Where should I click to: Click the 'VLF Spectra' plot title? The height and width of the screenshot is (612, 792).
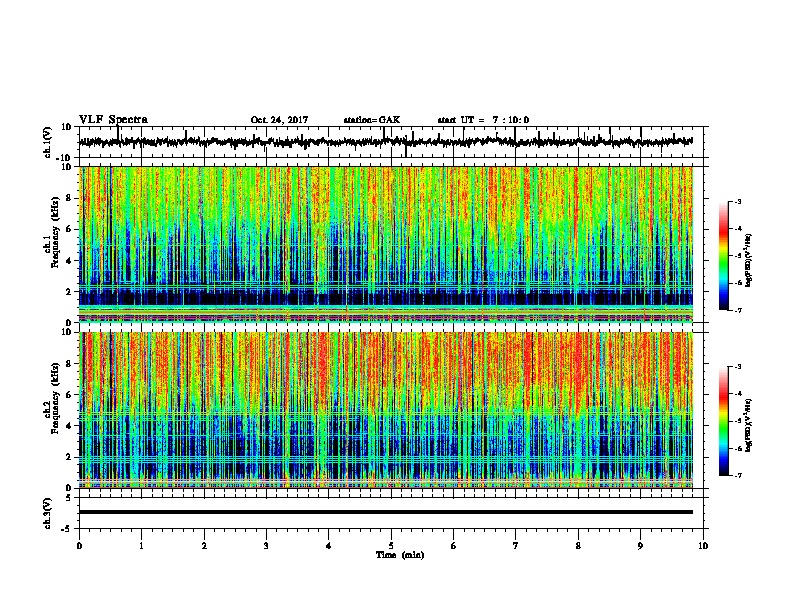click(x=113, y=120)
